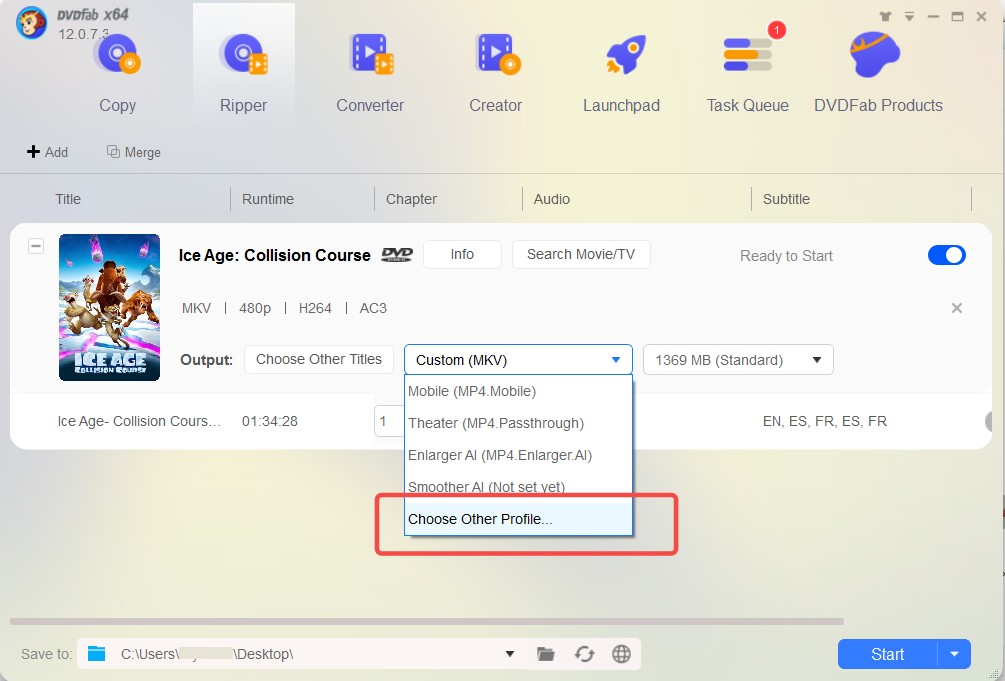The height and width of the screenshot is (681, 1005).
Task: Click the Chapter column header
Action: point(411,199)
